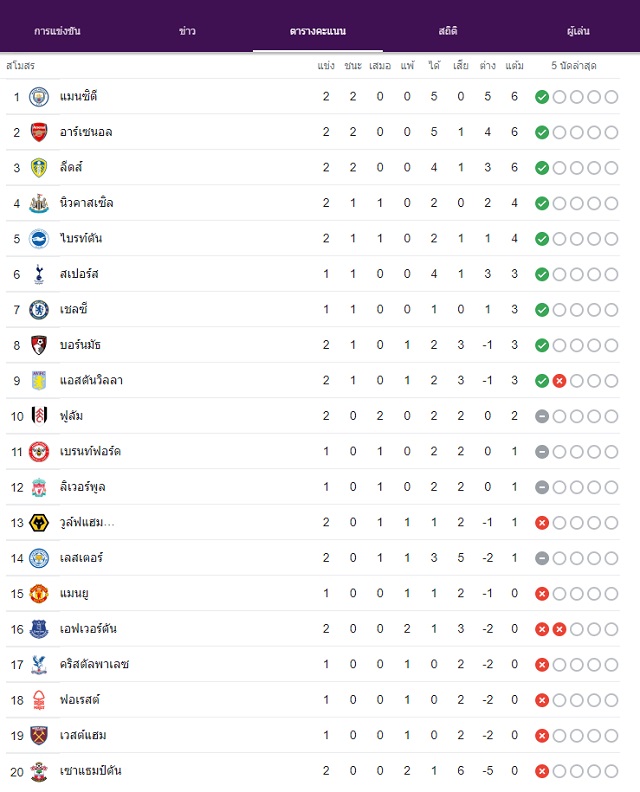The image size is (640, 792).
Task: Switch to the ข่าว tab
Action: click(x=187, y=31)
